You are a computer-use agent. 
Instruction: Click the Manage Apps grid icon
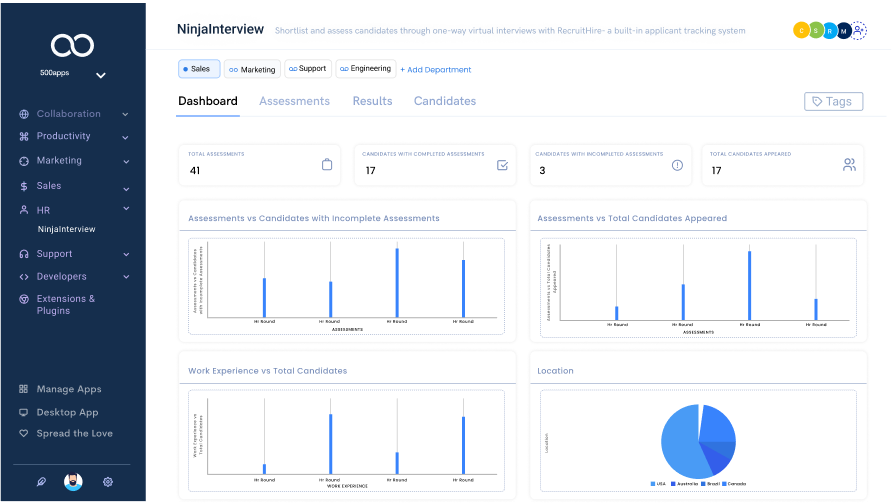pyautogui.click(x=23, y=389)
